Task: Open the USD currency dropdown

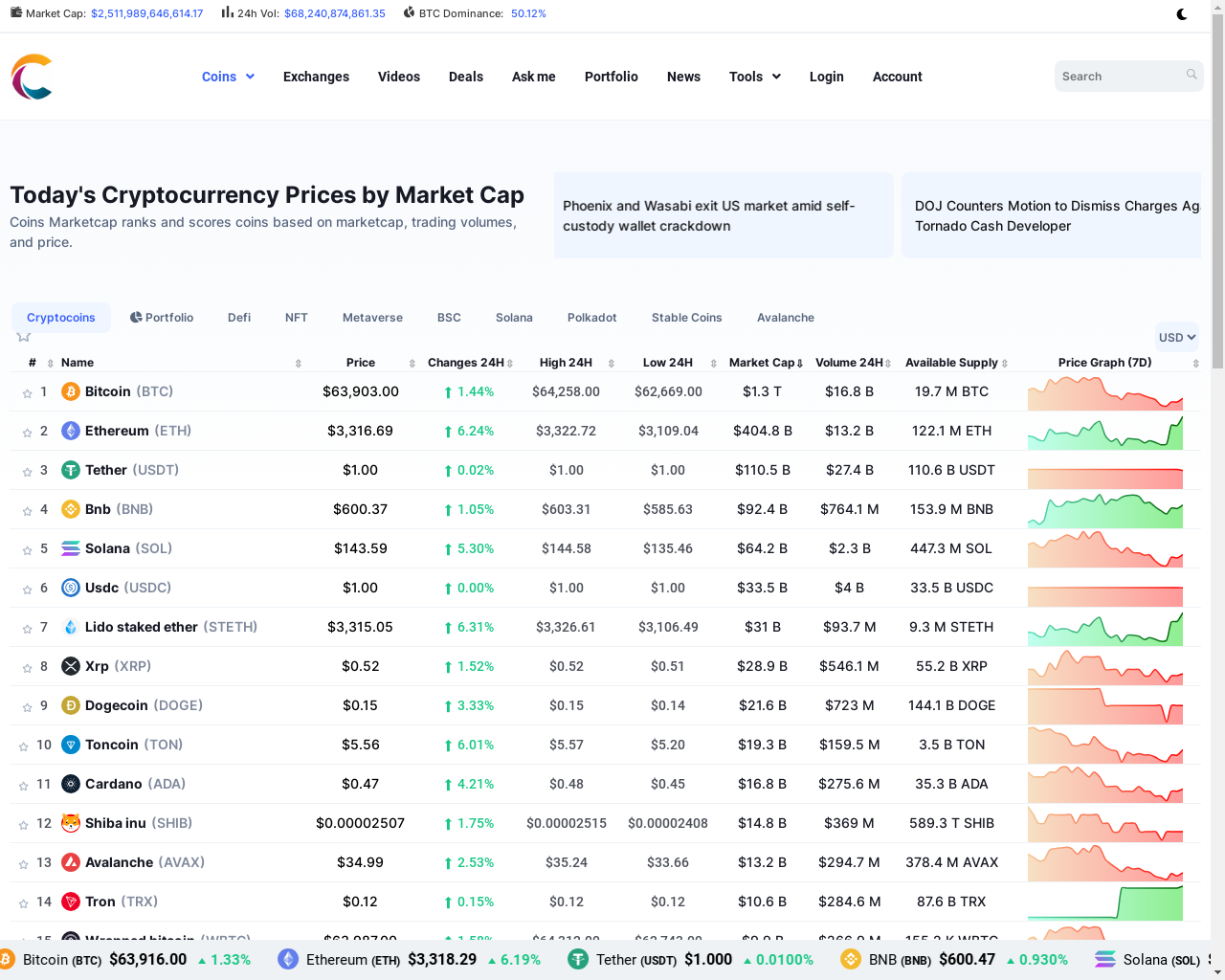Action: pyautogui.click(x=1176, y=337)
